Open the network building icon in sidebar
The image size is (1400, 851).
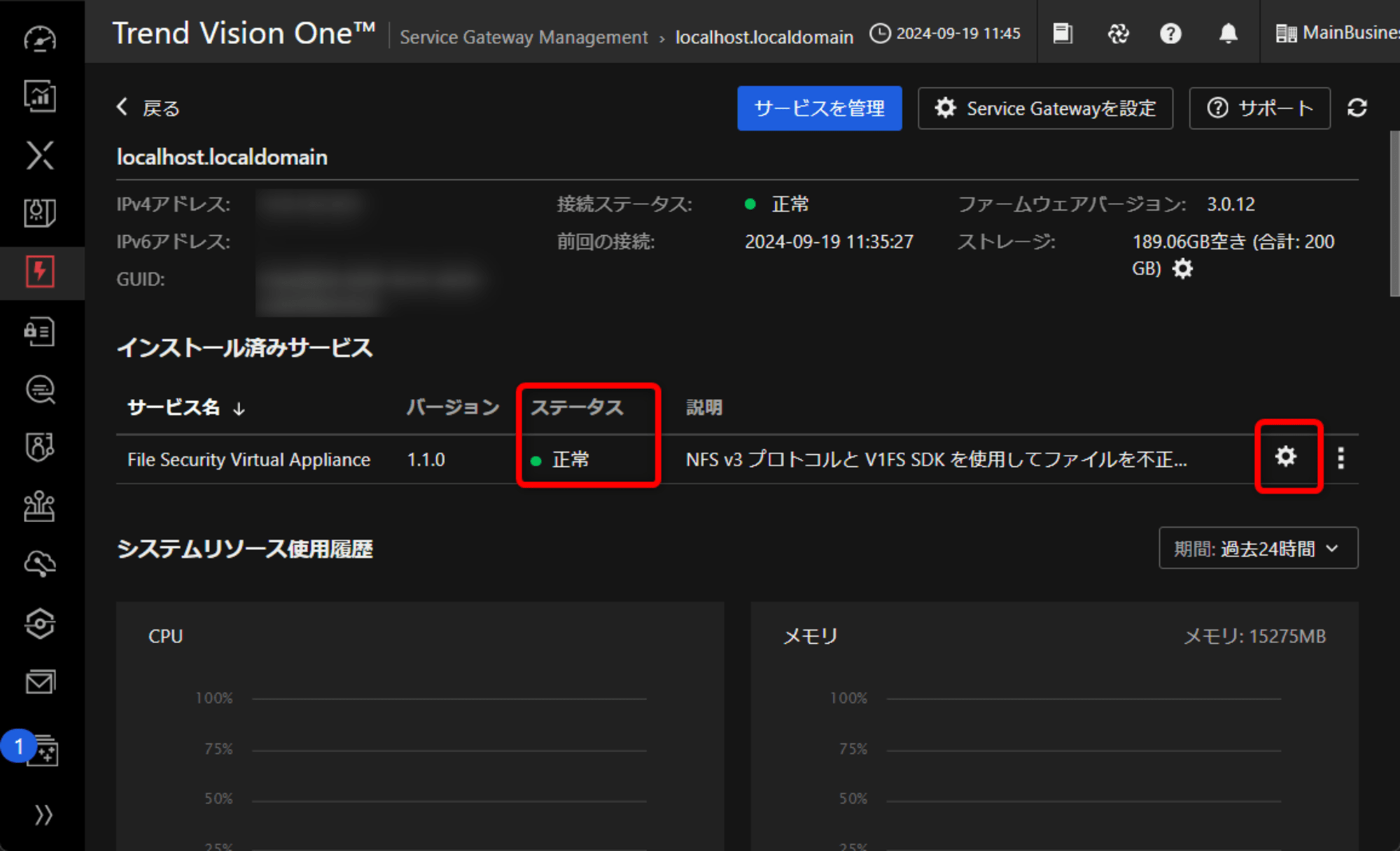coord(40,506)
